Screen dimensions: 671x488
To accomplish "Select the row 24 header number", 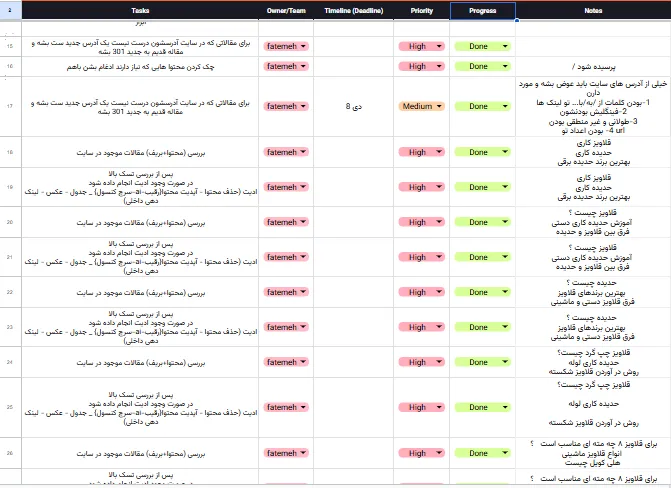I will (x=10, y=362).
